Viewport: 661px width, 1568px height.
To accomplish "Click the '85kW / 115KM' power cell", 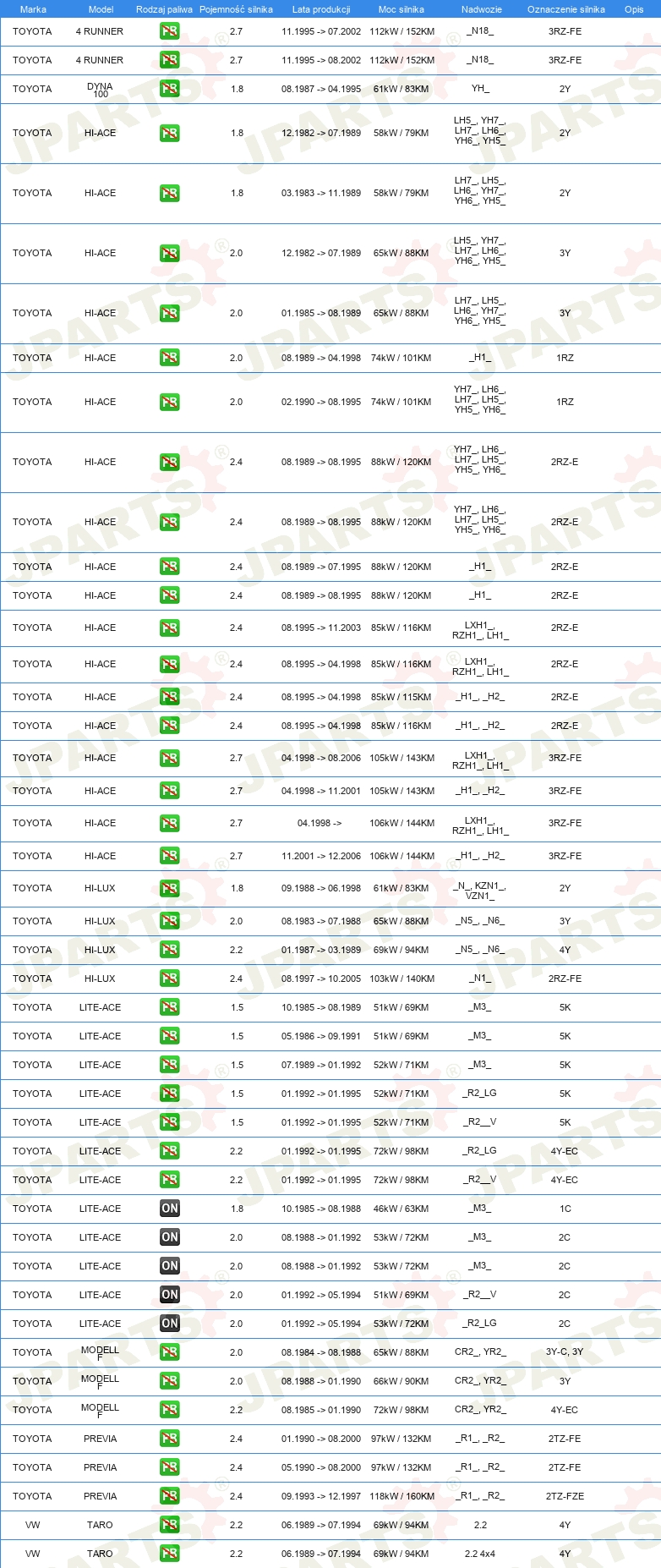I will click(x=401, y=697).
